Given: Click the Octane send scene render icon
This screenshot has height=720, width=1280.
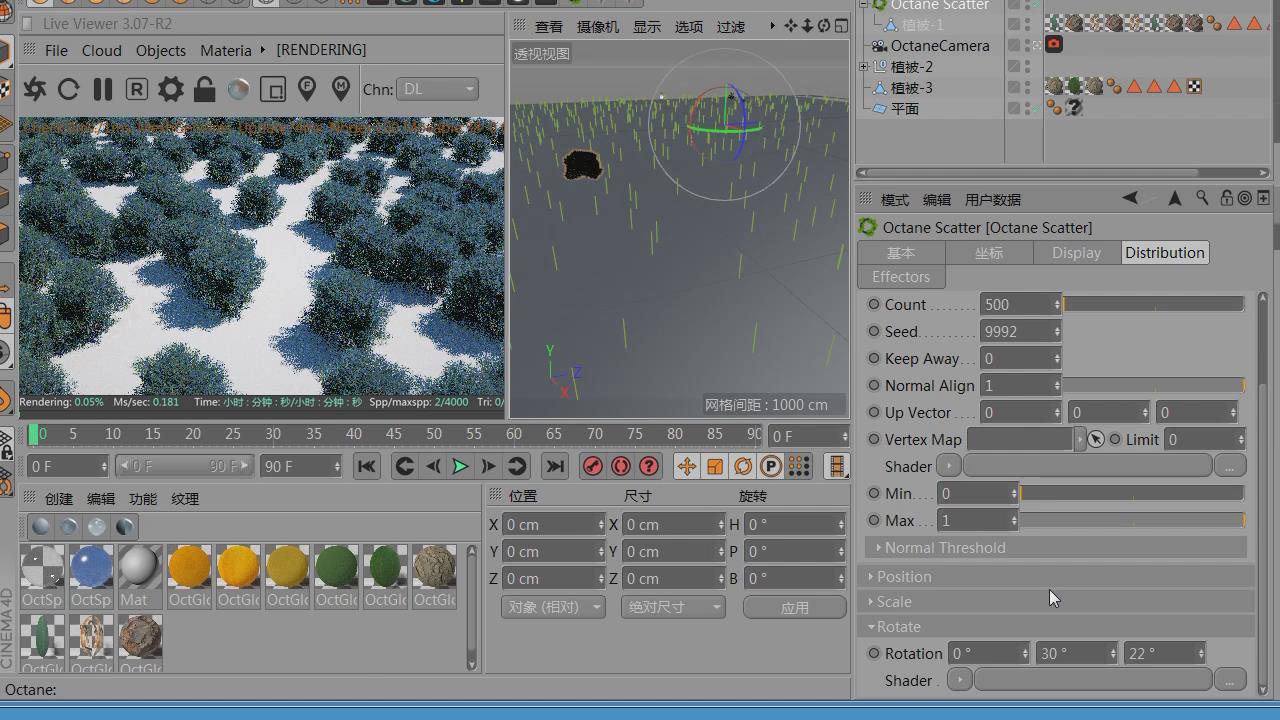Looking at the screenshot, I should click(35, 89).
